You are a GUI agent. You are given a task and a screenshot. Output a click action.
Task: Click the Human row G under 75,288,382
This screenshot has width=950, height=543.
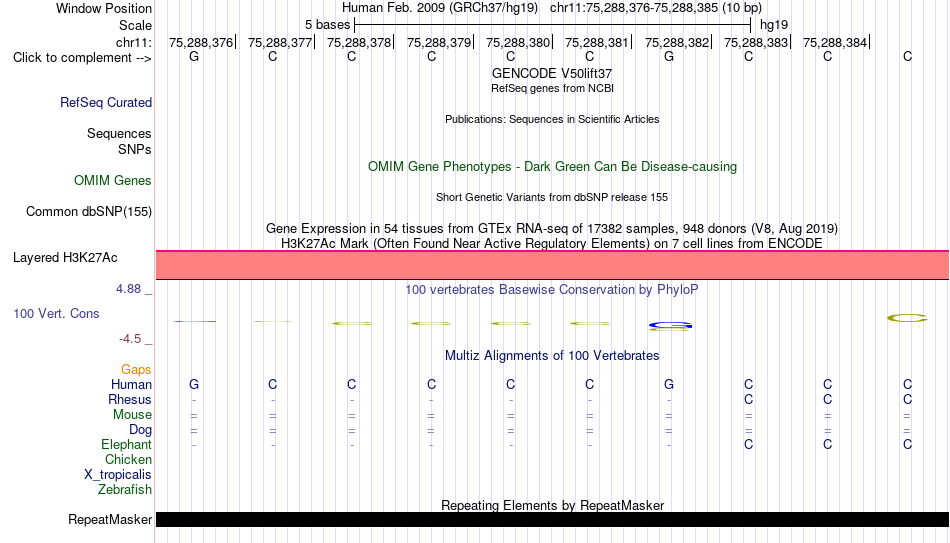(669, 384)
